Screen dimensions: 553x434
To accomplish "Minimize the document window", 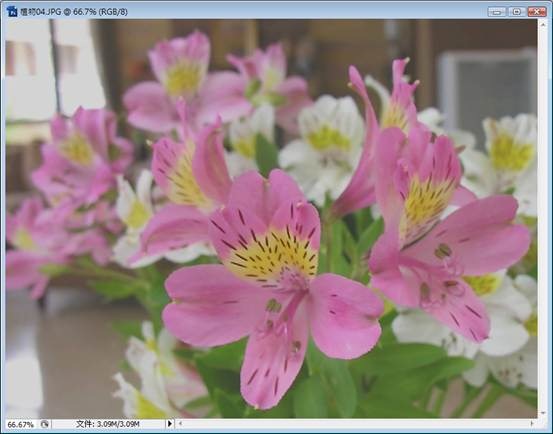I will pyautogui.click(x=497, y=12).
